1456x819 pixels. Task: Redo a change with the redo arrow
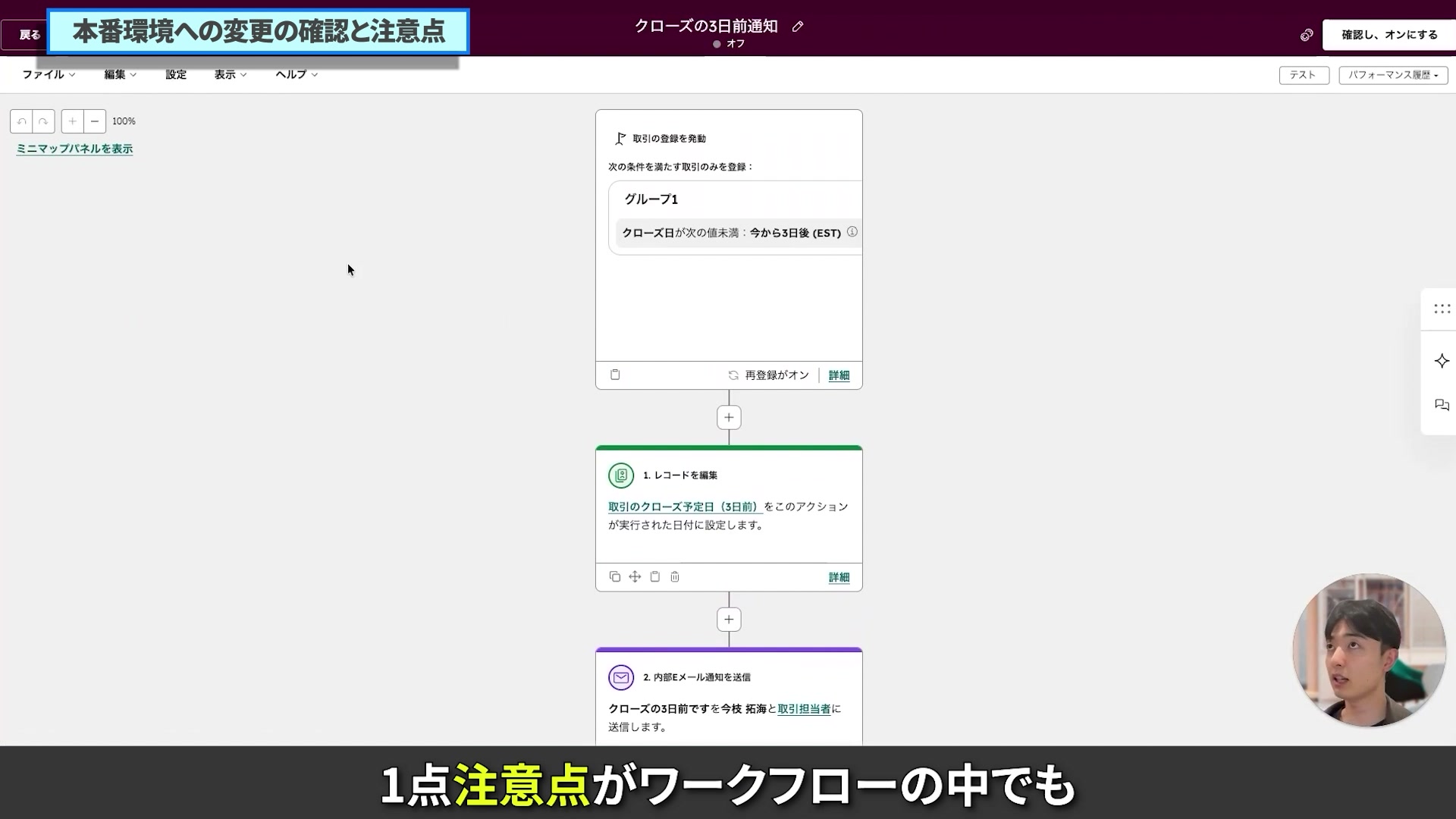43,121
